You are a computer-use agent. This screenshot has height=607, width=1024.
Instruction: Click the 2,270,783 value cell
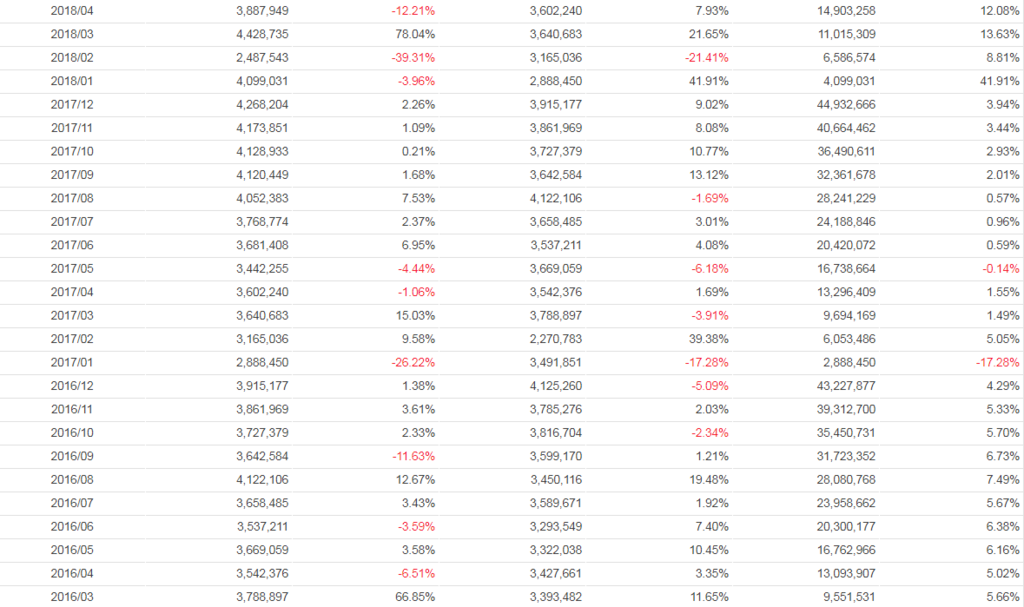coord(556,339)
